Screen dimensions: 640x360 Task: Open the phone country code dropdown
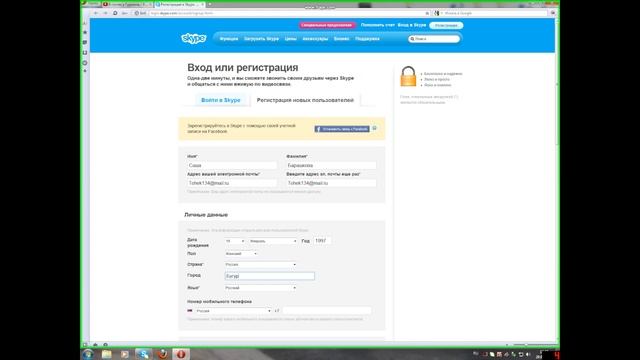[x=233, y=311]
